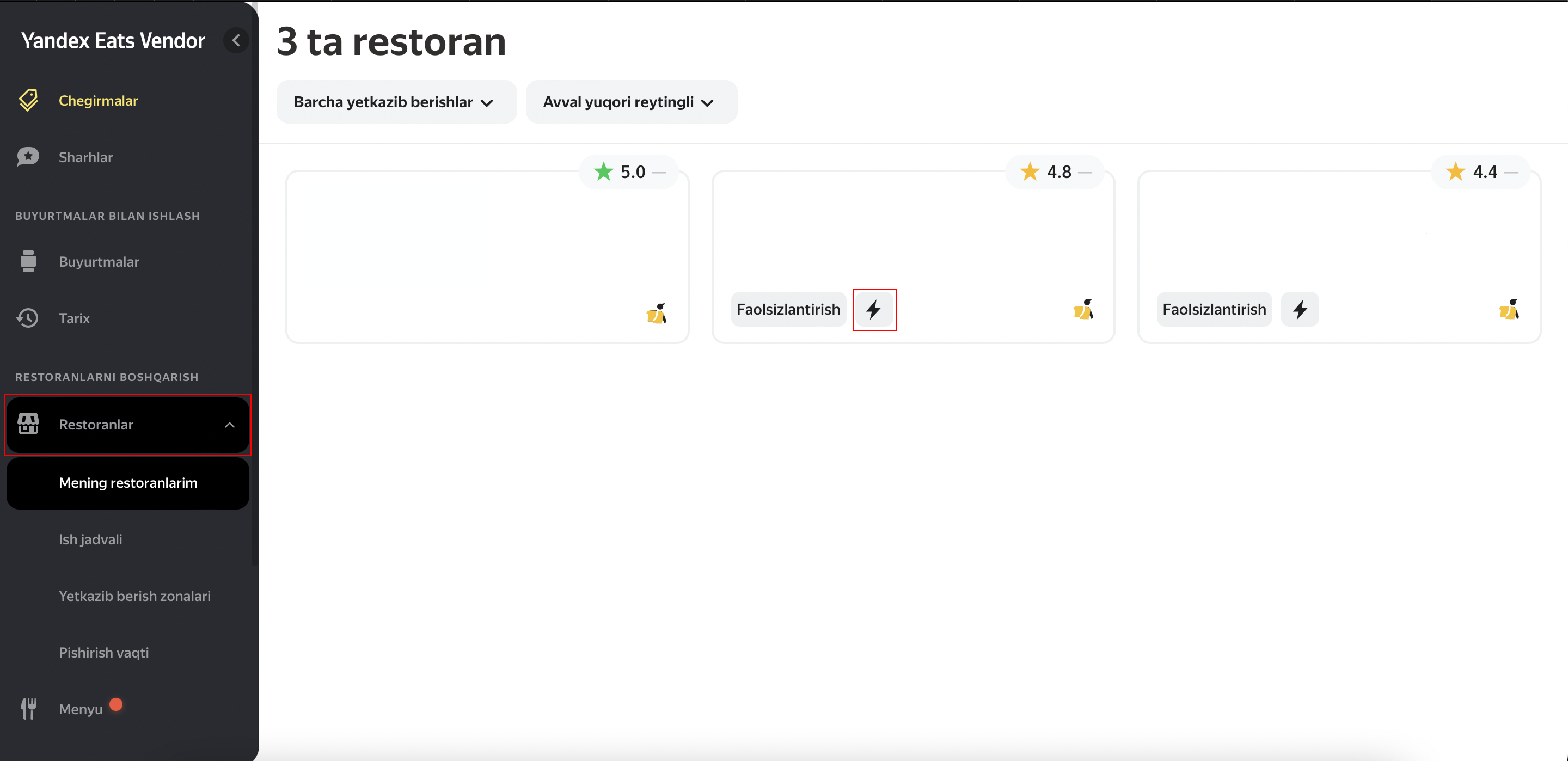The image size is (1568, 761).
Task: Click the Chegirmalar tag icon
Action: click(x=28, y=101)
